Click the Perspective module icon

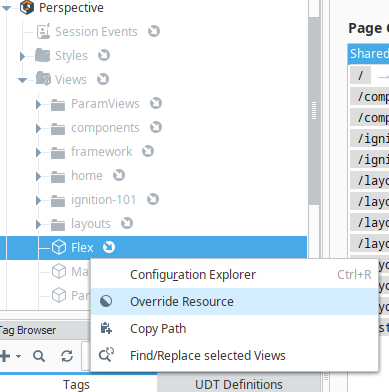click(27, 7)
